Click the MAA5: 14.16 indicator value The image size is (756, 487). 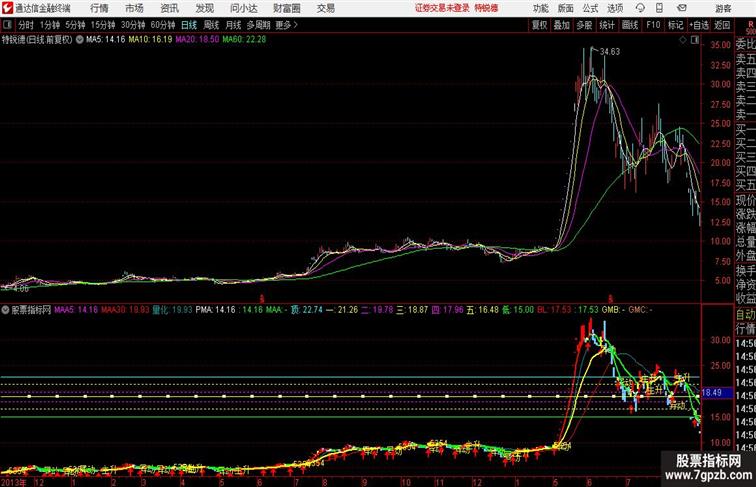[x=76, y=310]
